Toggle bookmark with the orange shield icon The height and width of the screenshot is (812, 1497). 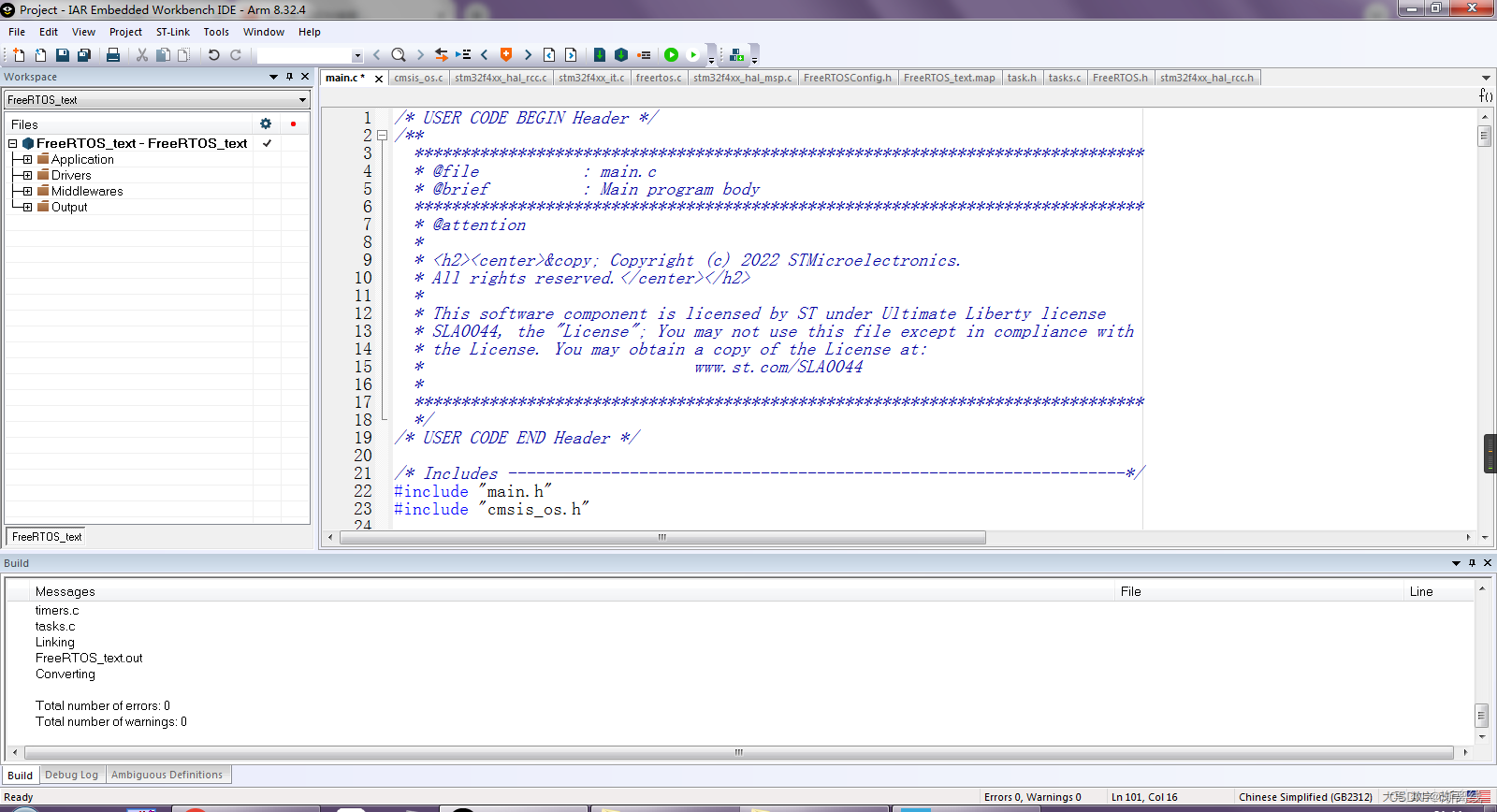click(506, 54)
